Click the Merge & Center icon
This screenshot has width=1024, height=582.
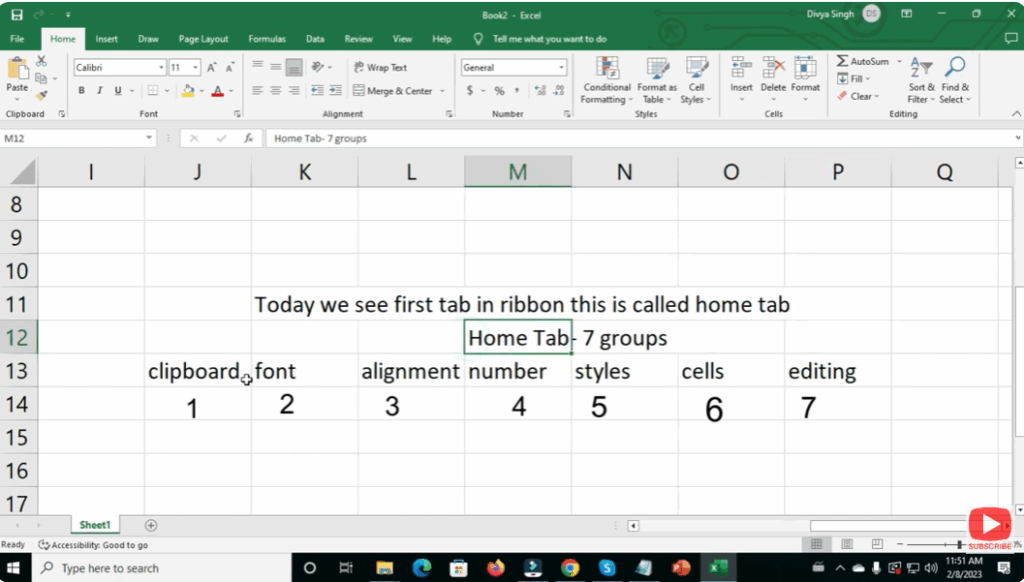pyautogui.click(x=397, y=90)
